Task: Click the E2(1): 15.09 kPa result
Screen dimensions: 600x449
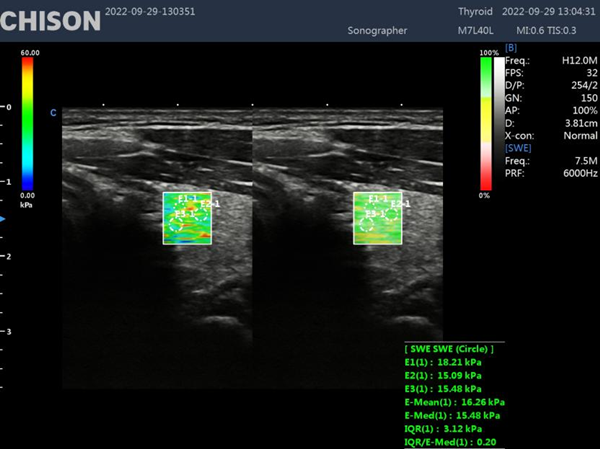Action: click(443, 376)
